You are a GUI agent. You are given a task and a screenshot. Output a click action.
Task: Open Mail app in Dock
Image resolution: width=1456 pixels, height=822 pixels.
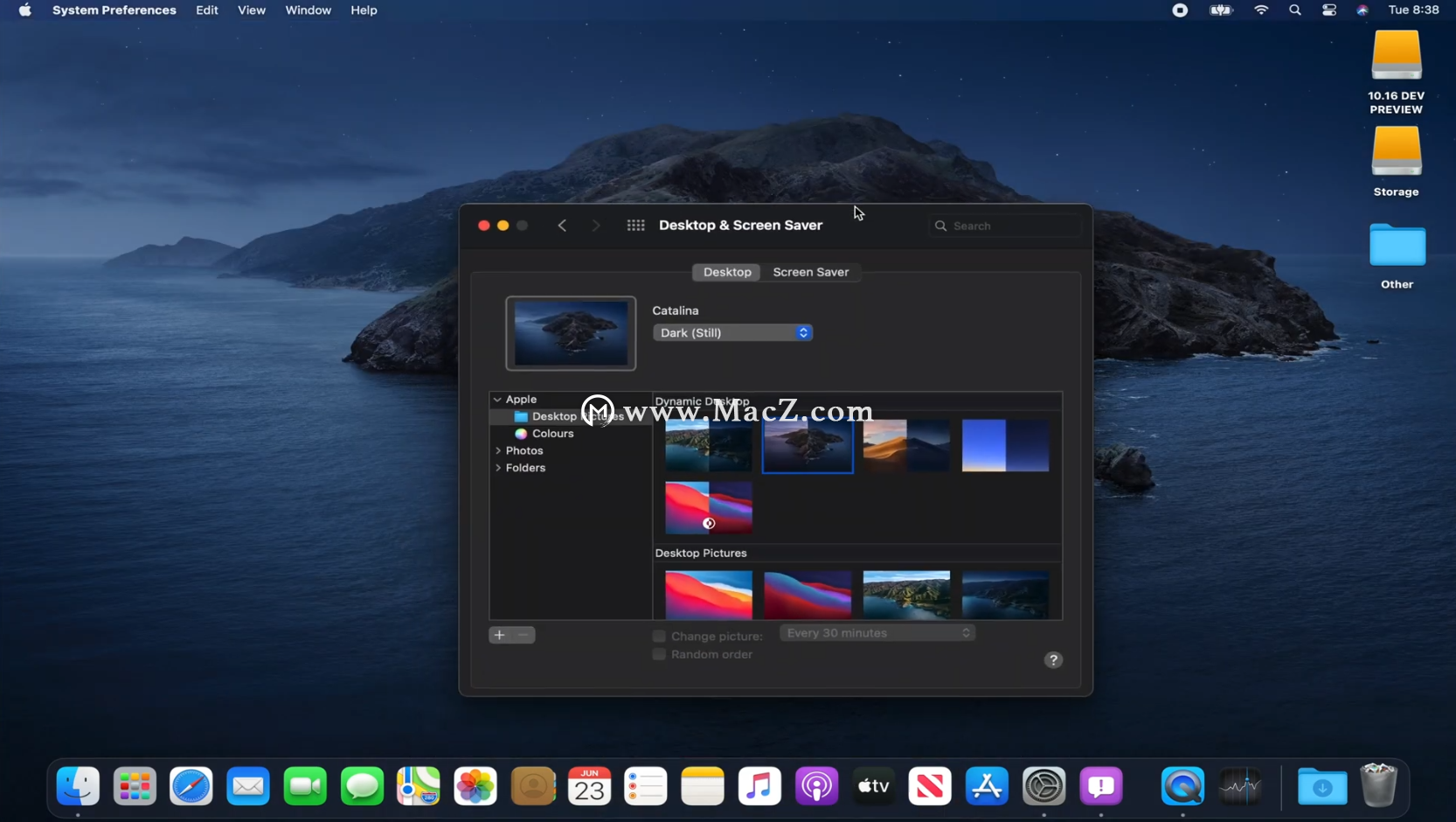pos(248,786)
